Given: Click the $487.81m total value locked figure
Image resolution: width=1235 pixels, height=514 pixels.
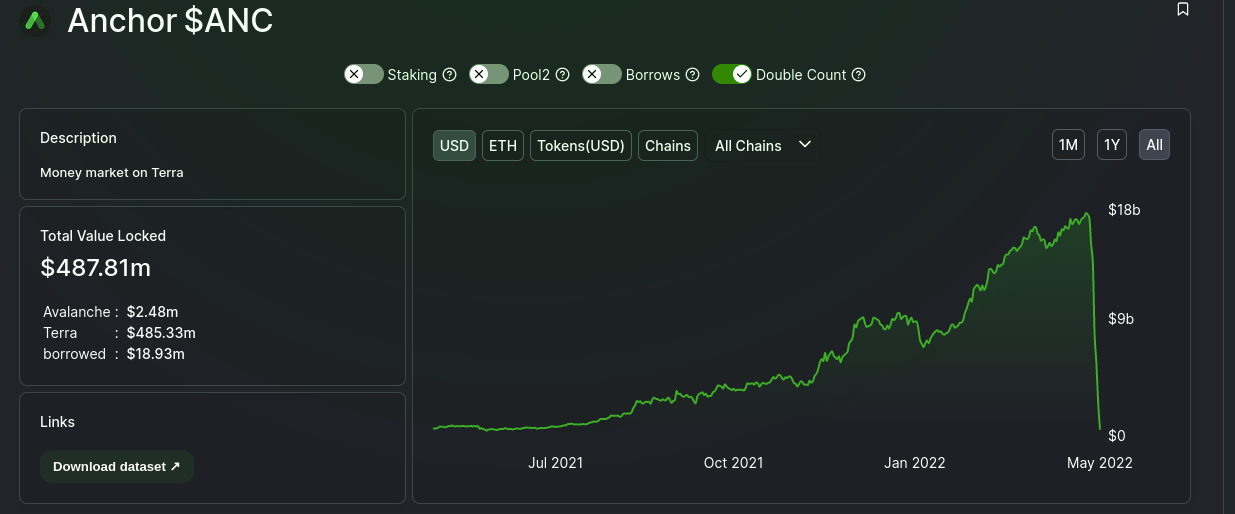Looking at the screenshot, I should [96, 267].
